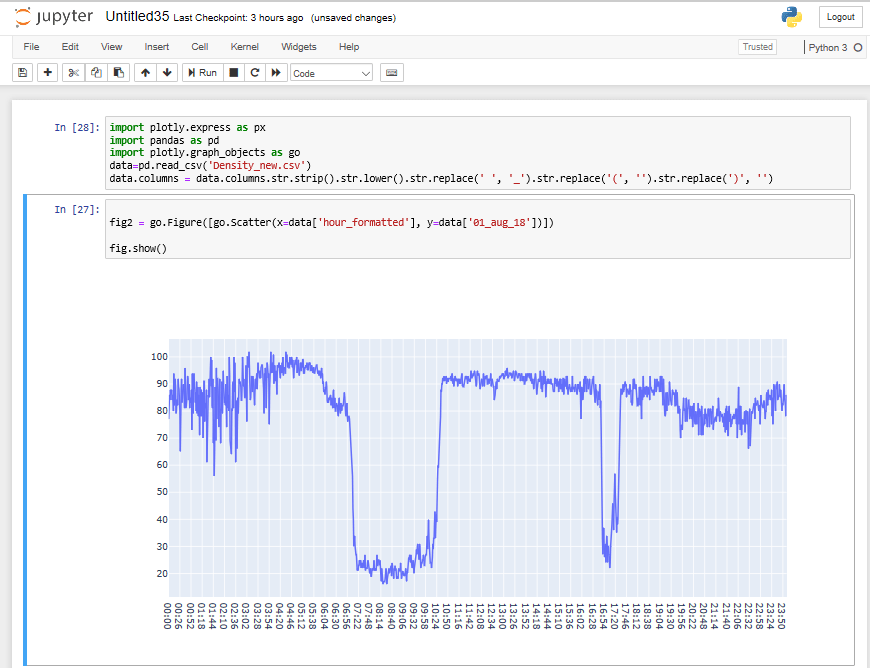Move selected cell down arrow

pos(167,73)
